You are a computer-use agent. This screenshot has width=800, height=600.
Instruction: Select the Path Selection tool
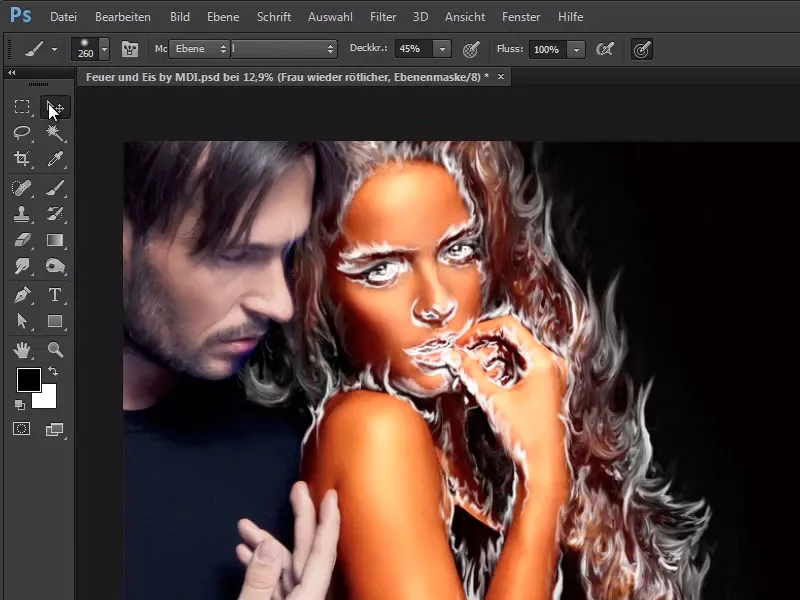pyautogui.click(x=21, y=321)
